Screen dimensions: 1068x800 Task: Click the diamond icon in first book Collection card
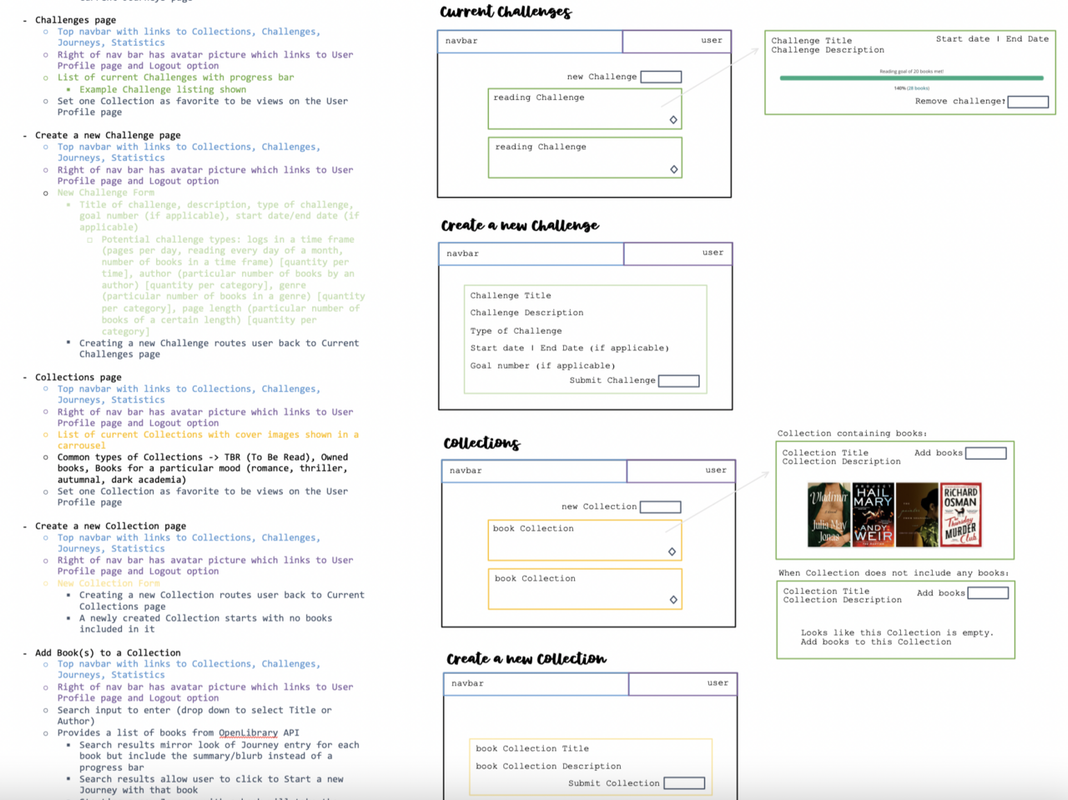click(672, 551)
